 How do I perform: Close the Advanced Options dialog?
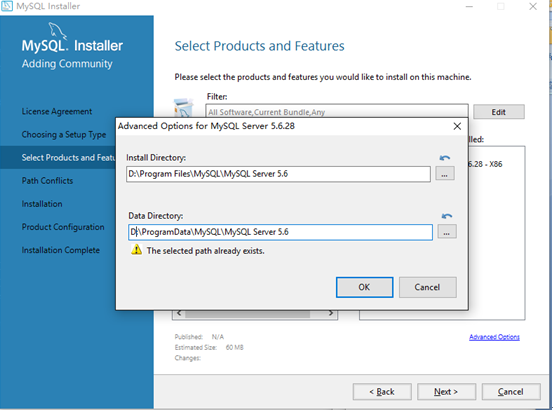(457, 126)
